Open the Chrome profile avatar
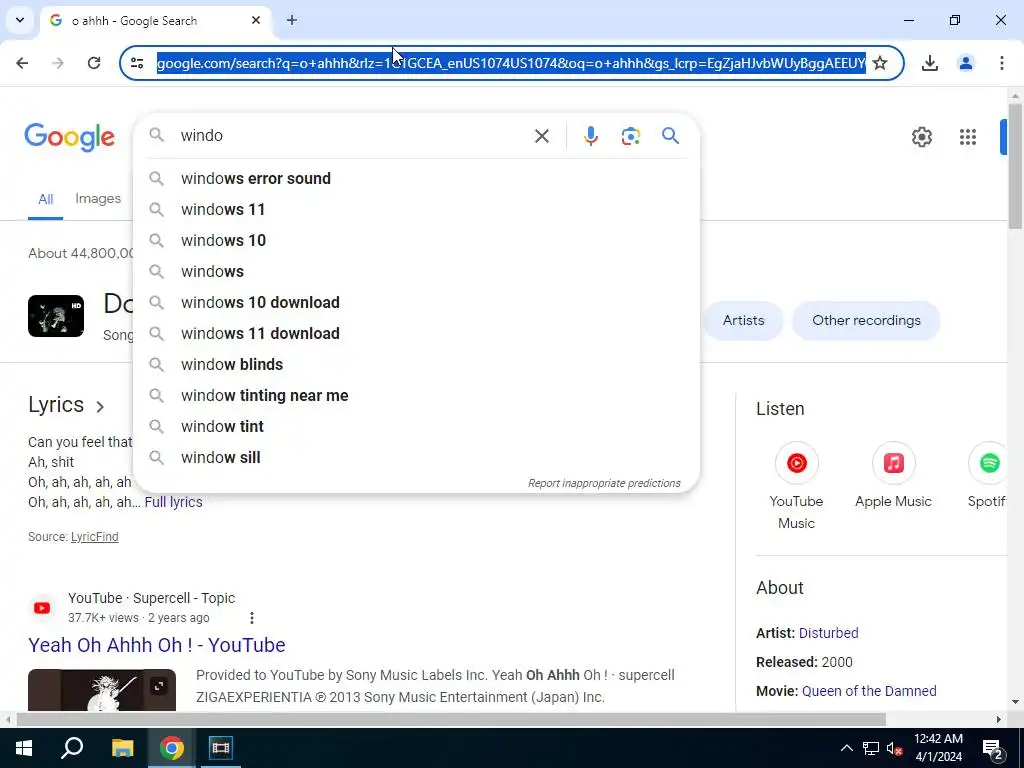 coord(965,63)
